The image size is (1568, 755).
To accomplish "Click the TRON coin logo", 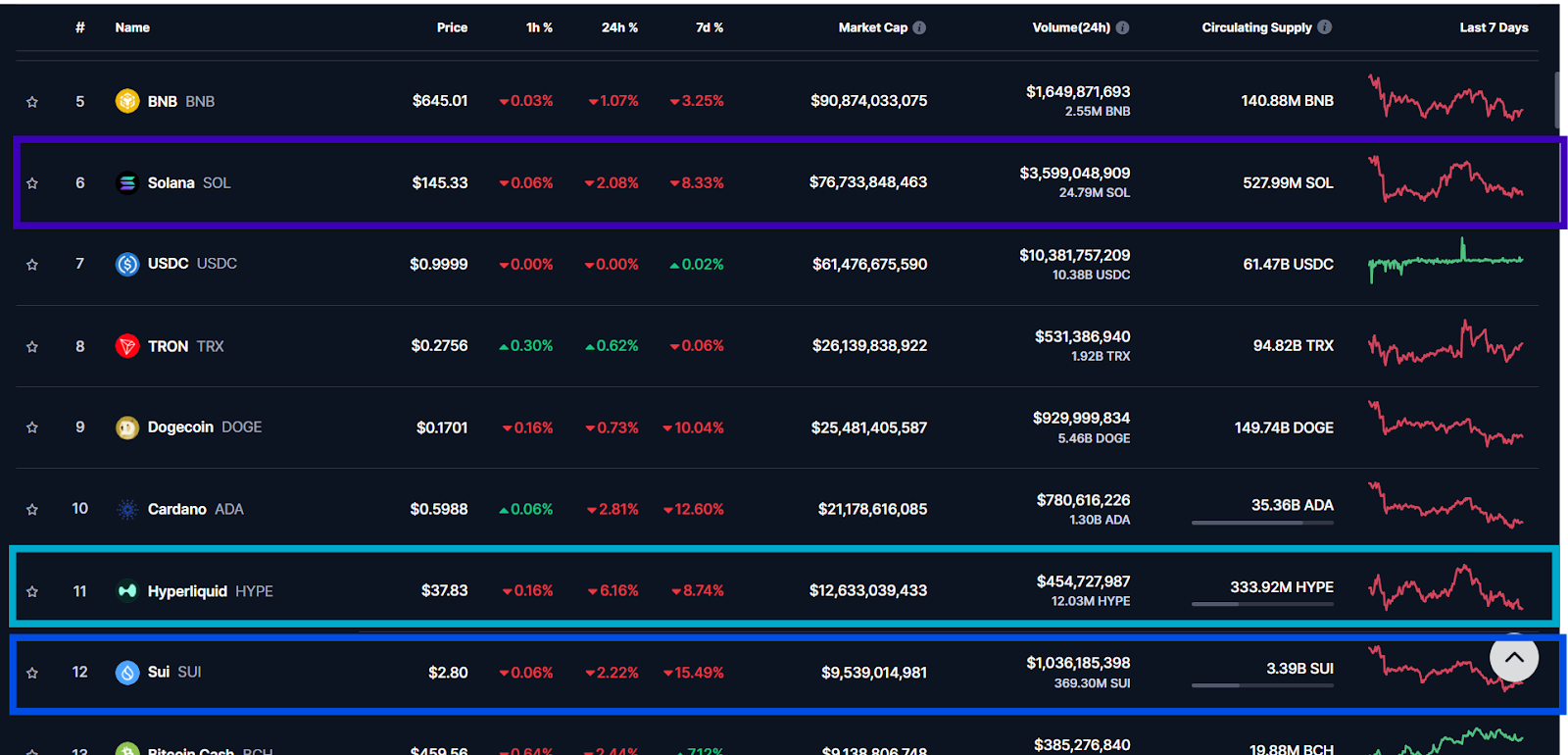I will tap(127, 346).
